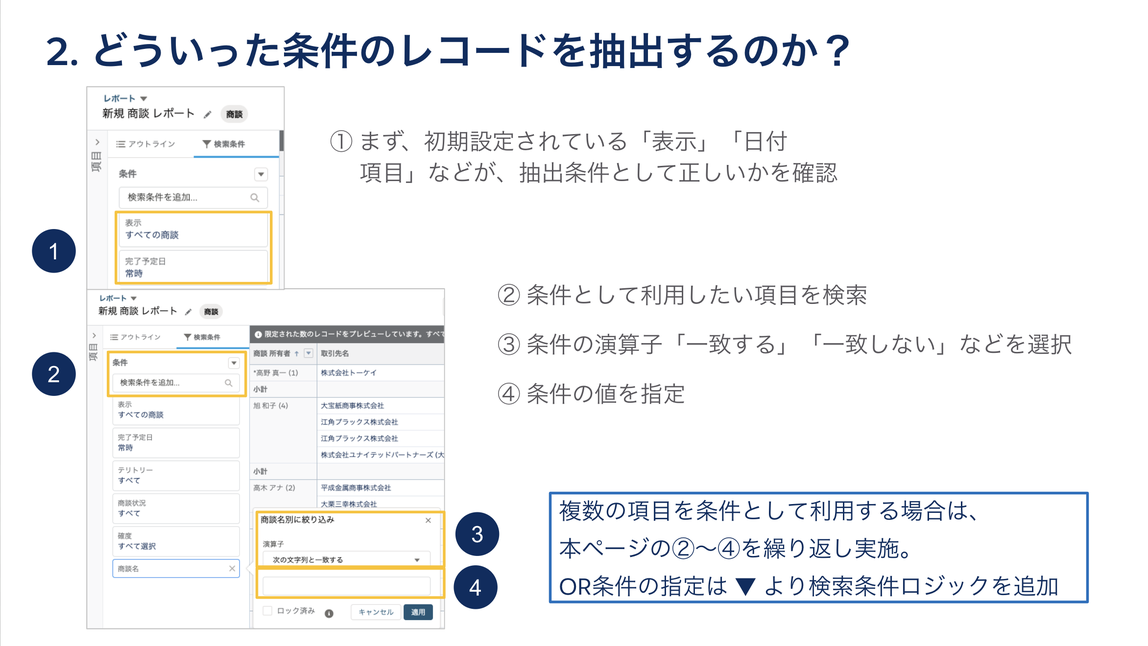Select the 商談名 filter field

click(175, 568)
